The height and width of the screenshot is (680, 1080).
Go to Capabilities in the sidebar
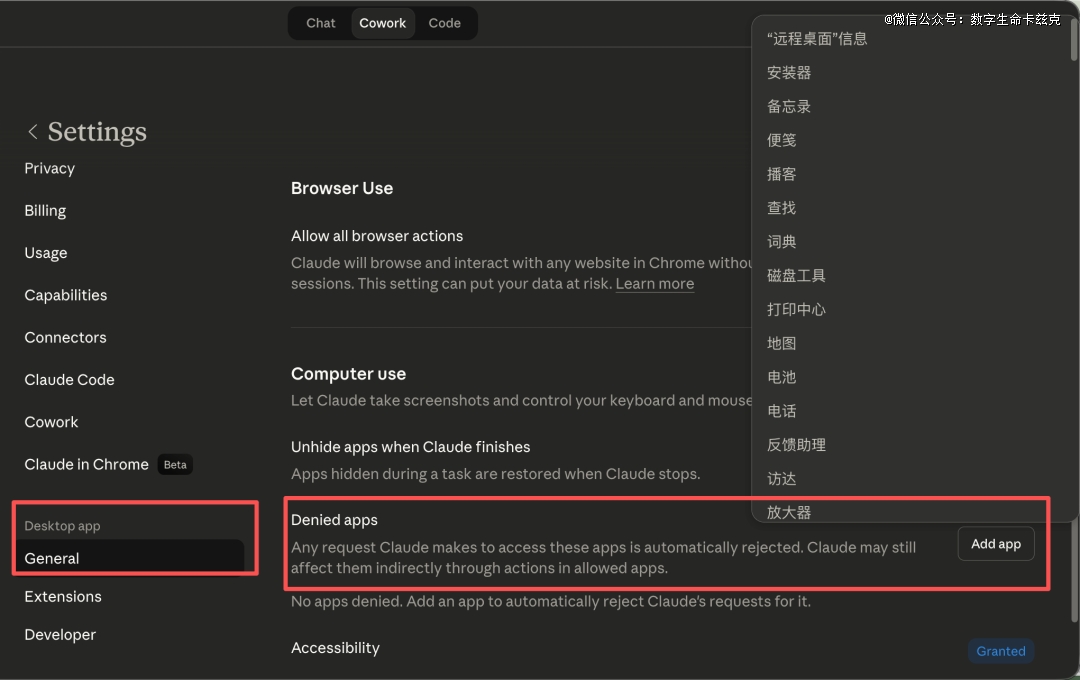click(66, 295)
